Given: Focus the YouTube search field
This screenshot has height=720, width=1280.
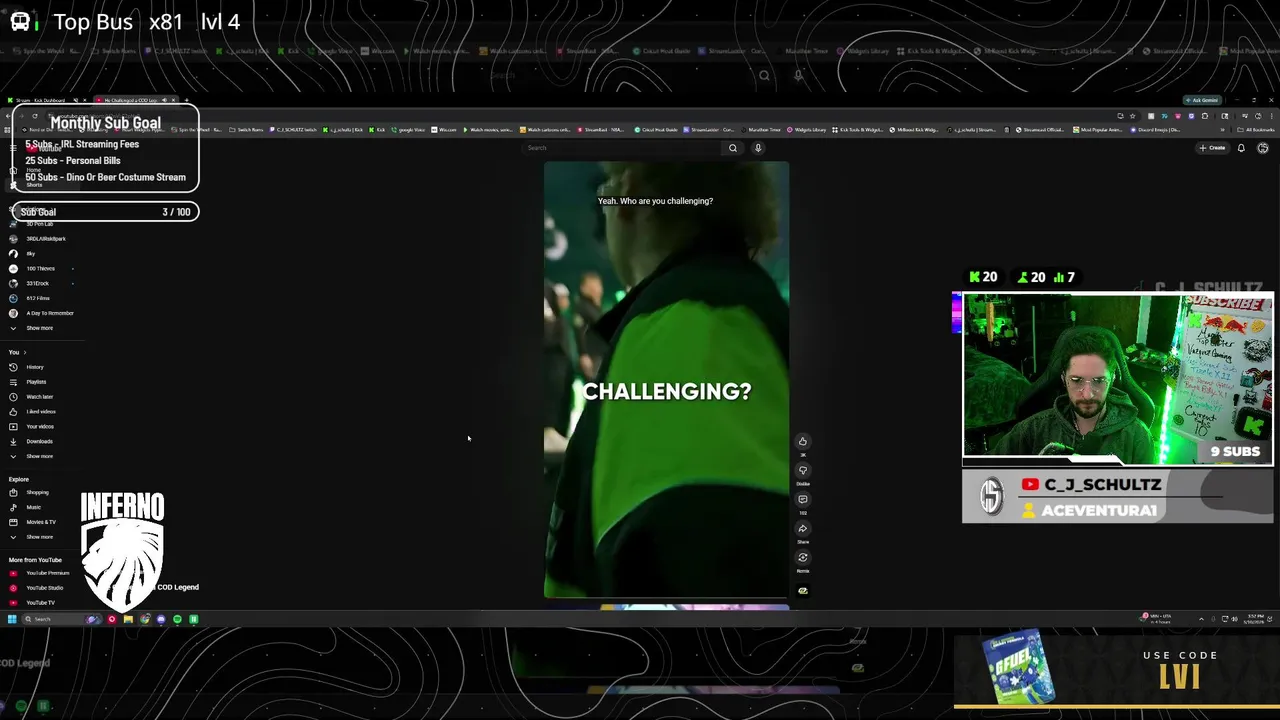Looking at the screenshot, I should coord(623,148).
